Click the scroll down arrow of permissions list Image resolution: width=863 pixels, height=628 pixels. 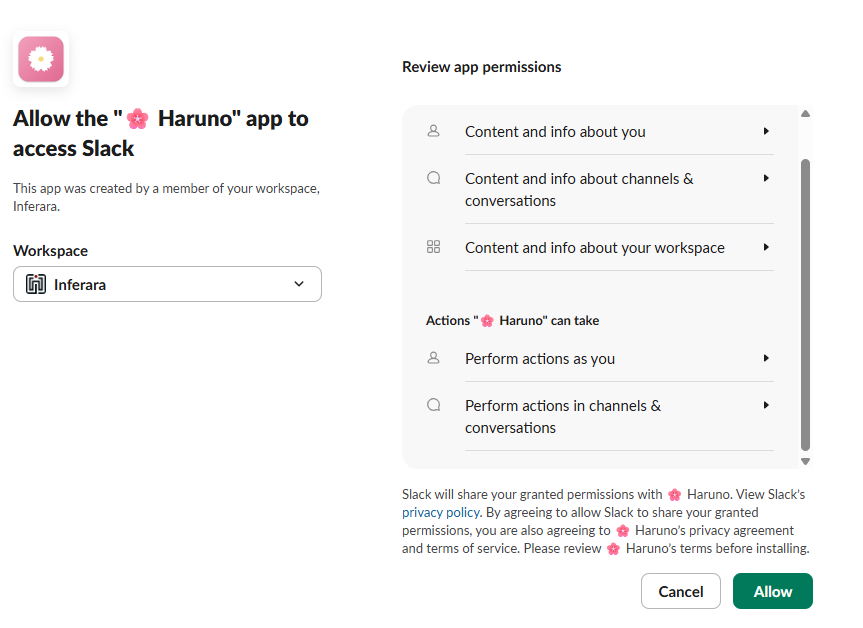pos(805,461)
